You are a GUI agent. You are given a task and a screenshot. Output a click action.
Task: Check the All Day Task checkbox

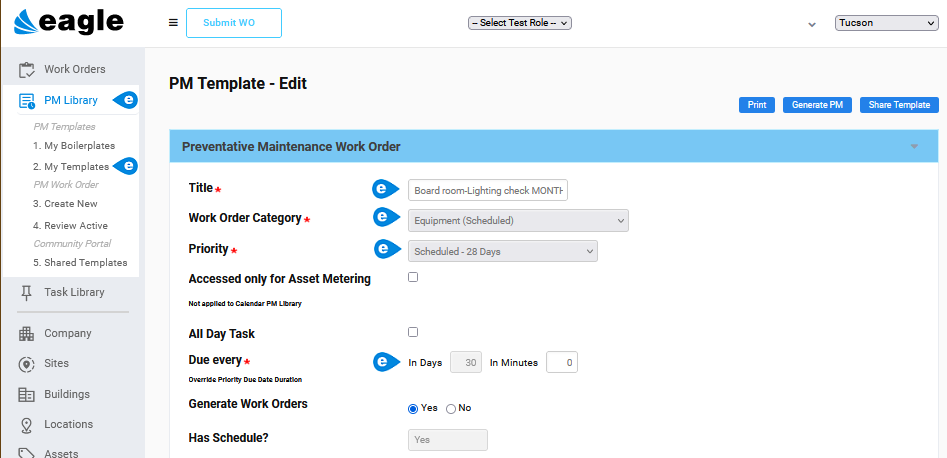pos(413,332)
